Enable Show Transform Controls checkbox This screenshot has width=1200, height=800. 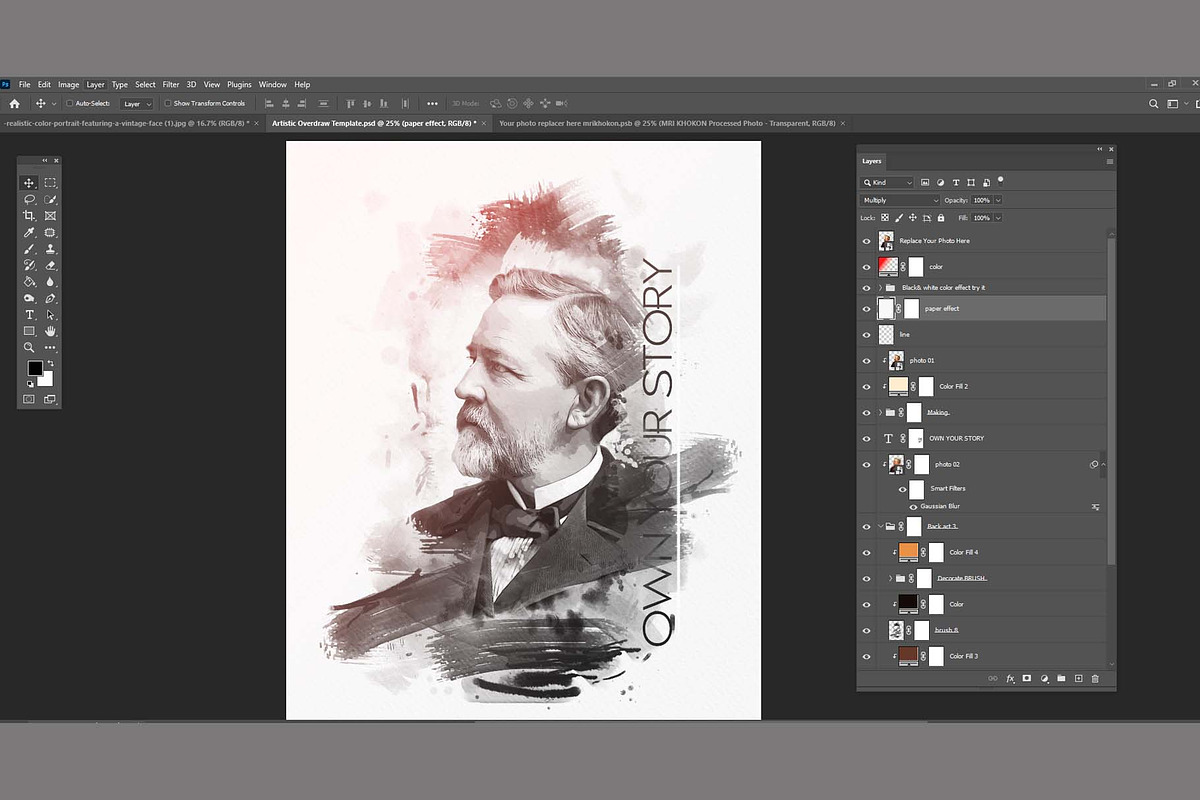168,103
